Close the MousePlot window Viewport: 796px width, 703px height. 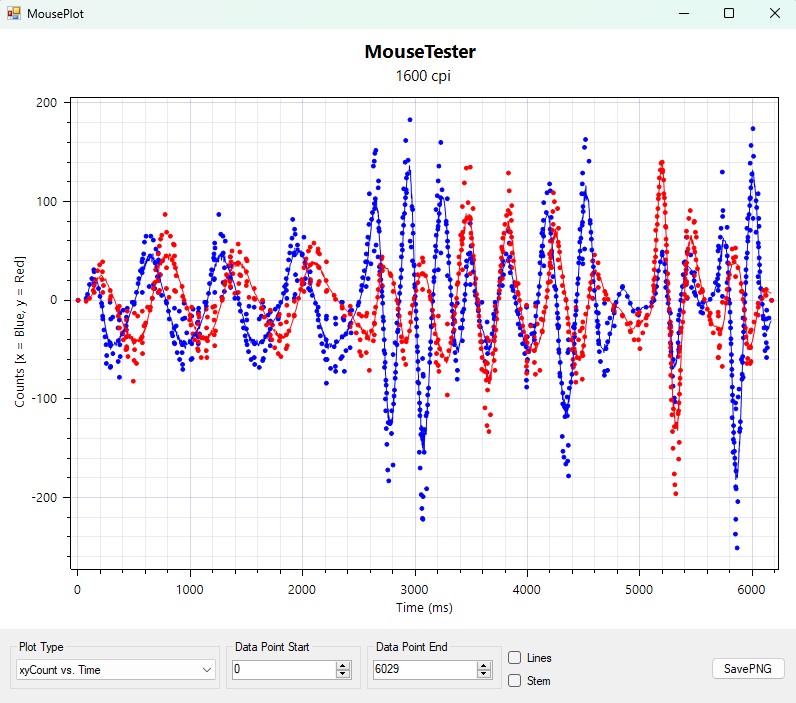774,14
